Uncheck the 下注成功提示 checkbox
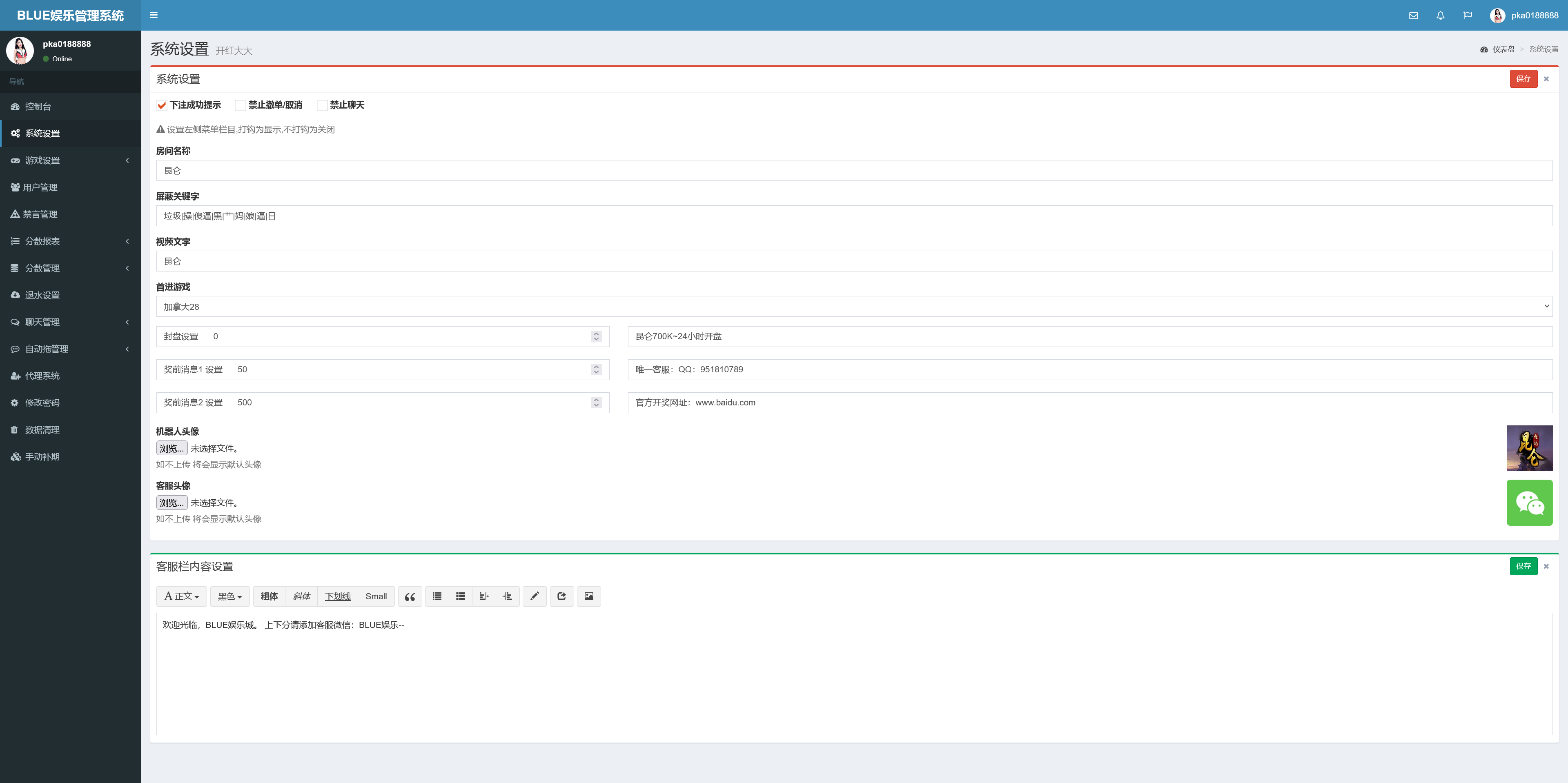The height and width of the screenshot is (783, 1568). click(162, 106)
